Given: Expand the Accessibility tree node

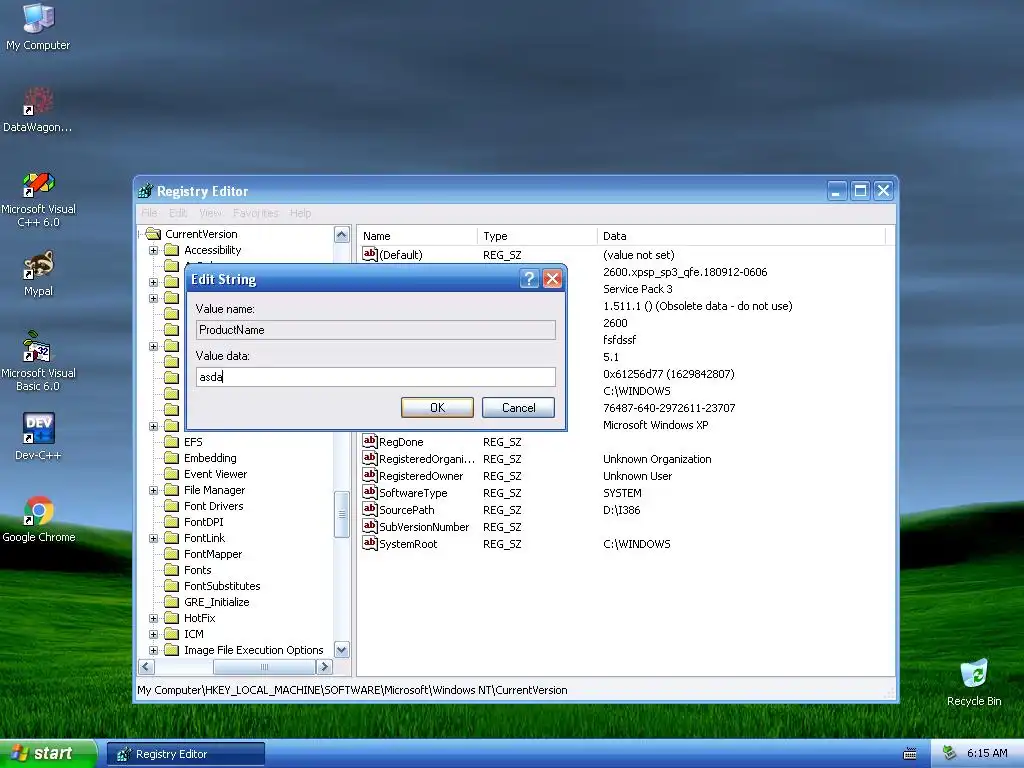Looking at the screenshot, I should coord(153,250).
